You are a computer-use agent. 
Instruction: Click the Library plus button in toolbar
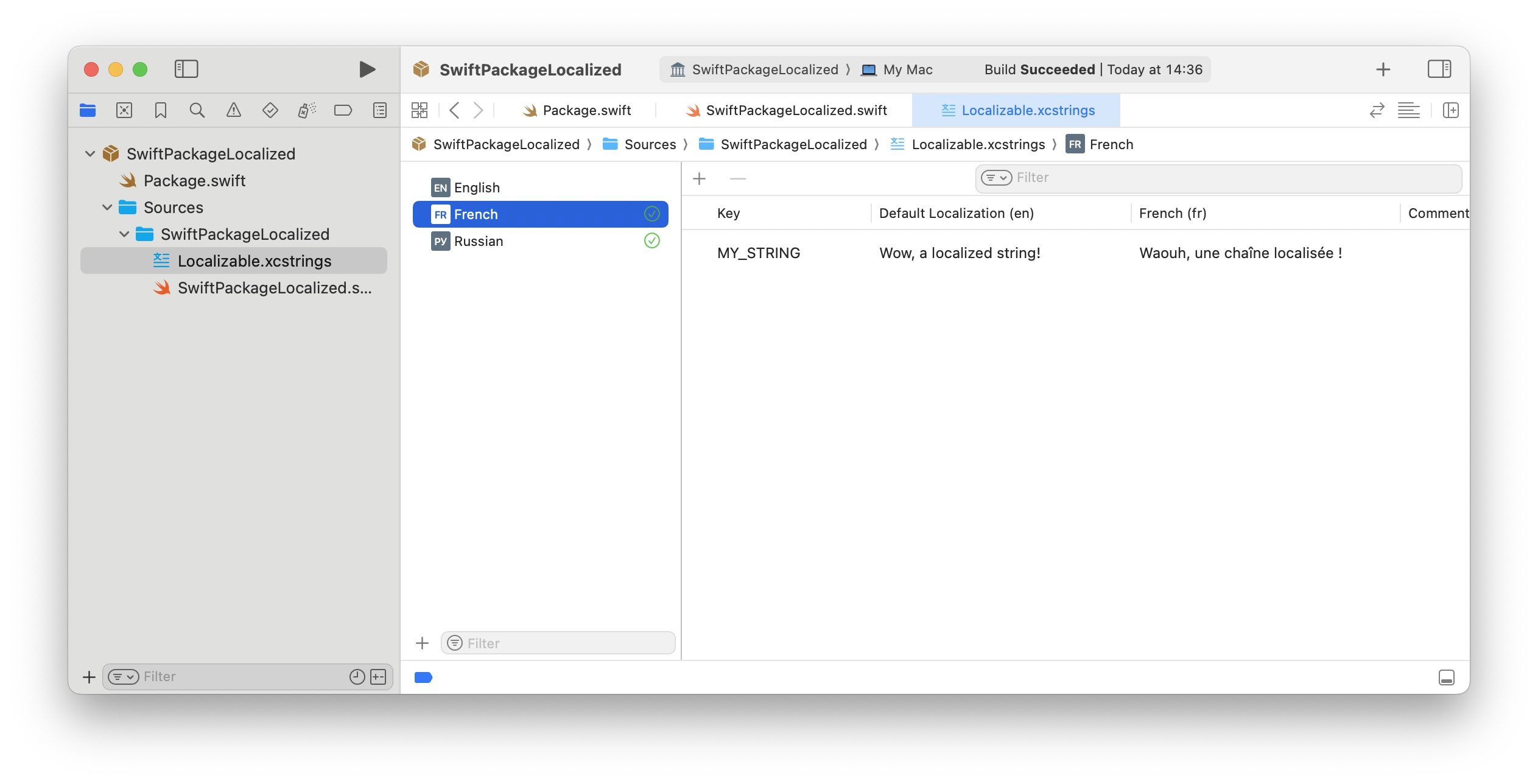pyautogui.click(x=1383, y=69)
